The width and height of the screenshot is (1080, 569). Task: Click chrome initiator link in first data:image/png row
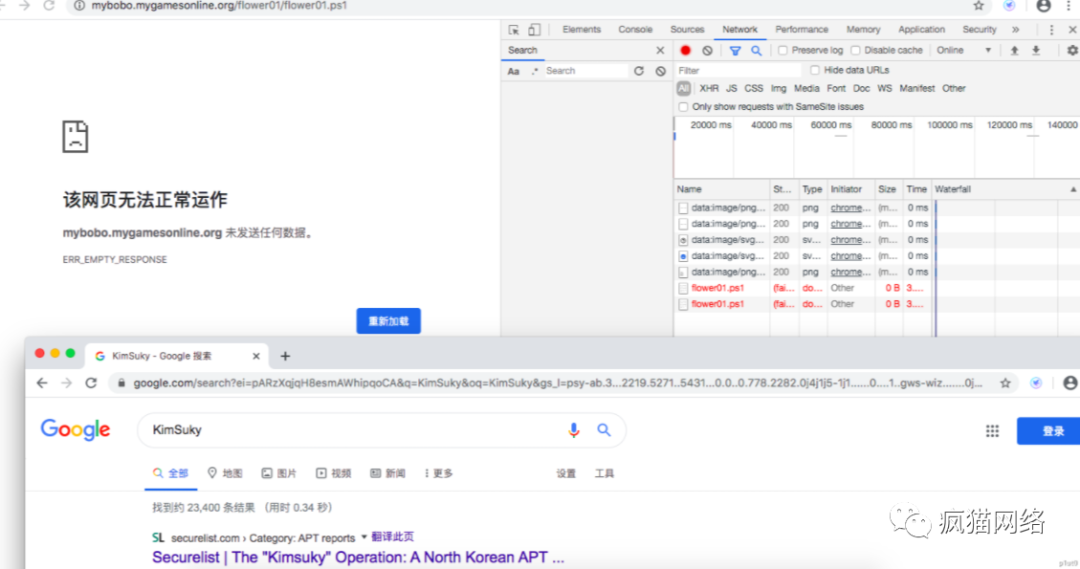coord(851,207)
